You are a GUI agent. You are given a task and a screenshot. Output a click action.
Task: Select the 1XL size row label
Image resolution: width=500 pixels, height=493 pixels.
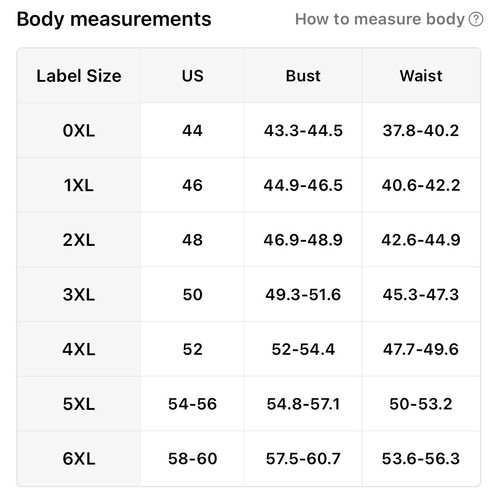pyautogui.click(x=79, y=185)
